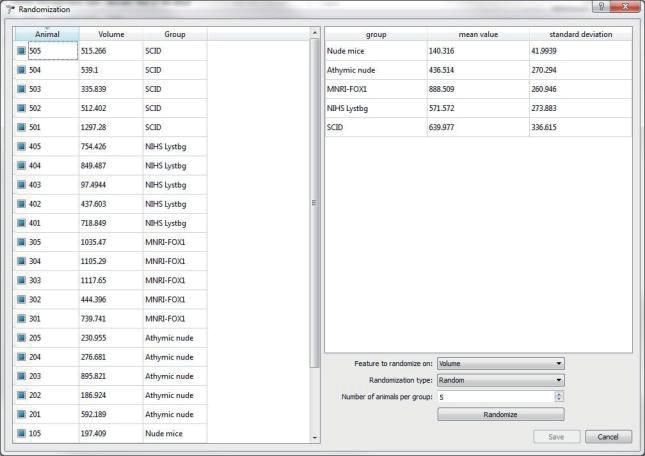This screenshot has height=456, width=645.
Task: Click the Group cell for animal 405
Action: (175, 146)
